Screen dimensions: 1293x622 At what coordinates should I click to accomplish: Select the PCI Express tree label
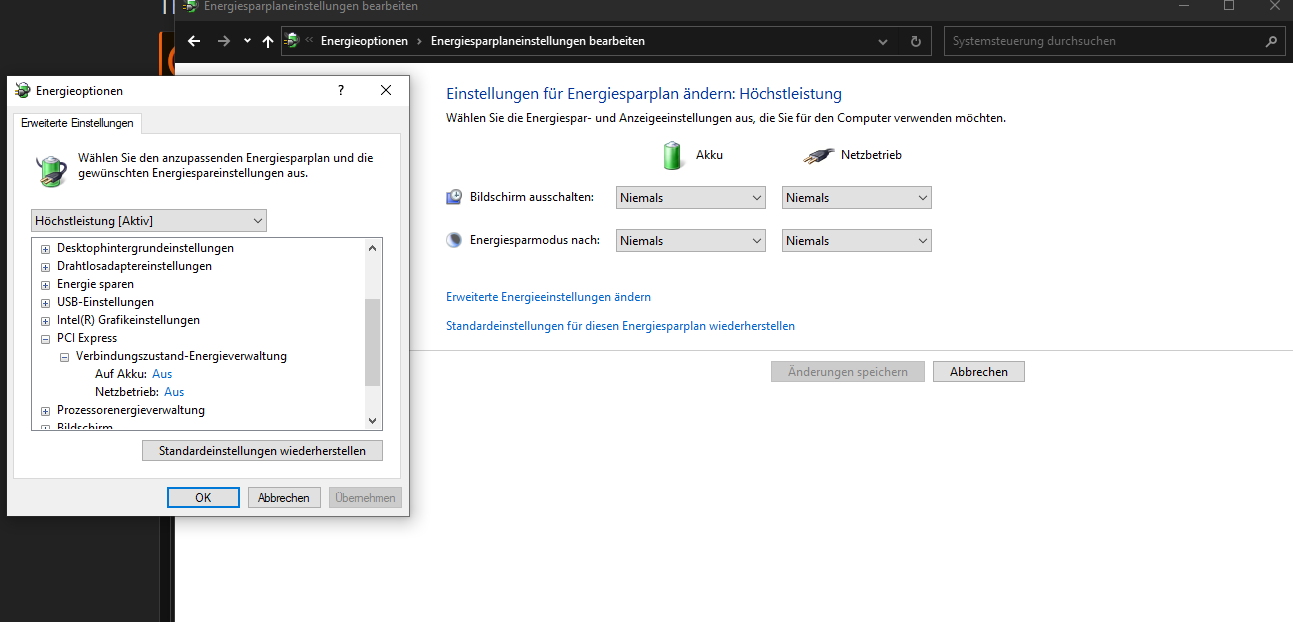pos(87,338)
